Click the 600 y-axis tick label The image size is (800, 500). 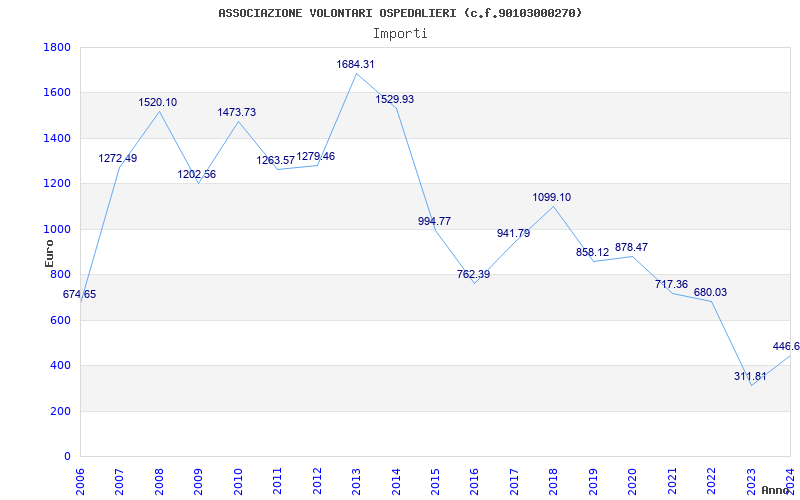(x=60, y=320)
